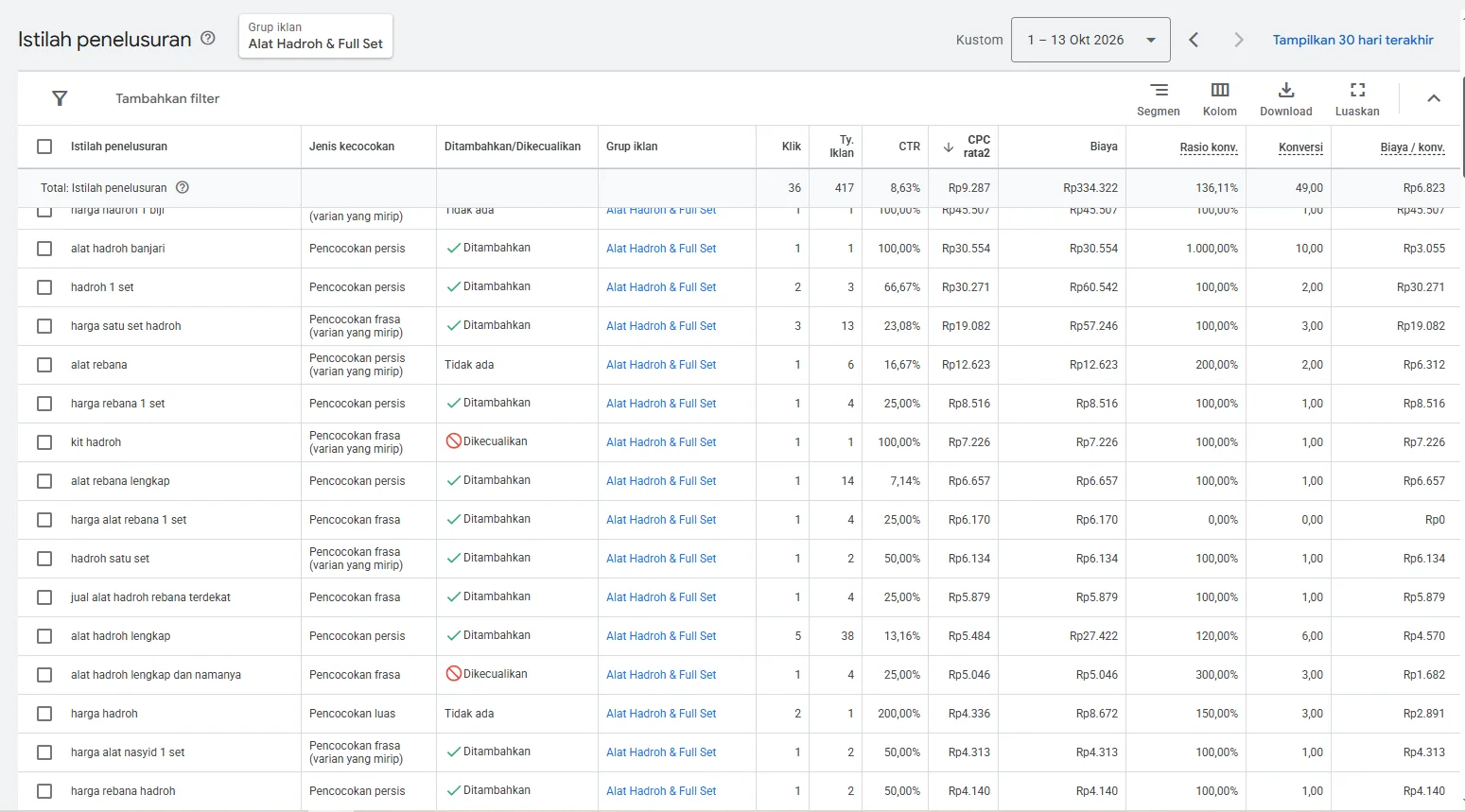This screenshot has width=1465, height=812.
Task: Open Alat Hadroh & Full Set link in alat rebana row
Action: 661,365
